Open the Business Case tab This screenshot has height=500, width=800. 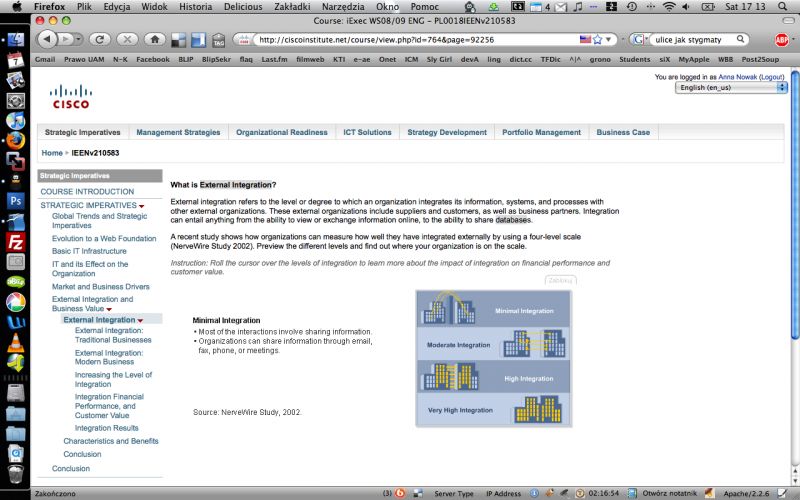tap(623, 132)
